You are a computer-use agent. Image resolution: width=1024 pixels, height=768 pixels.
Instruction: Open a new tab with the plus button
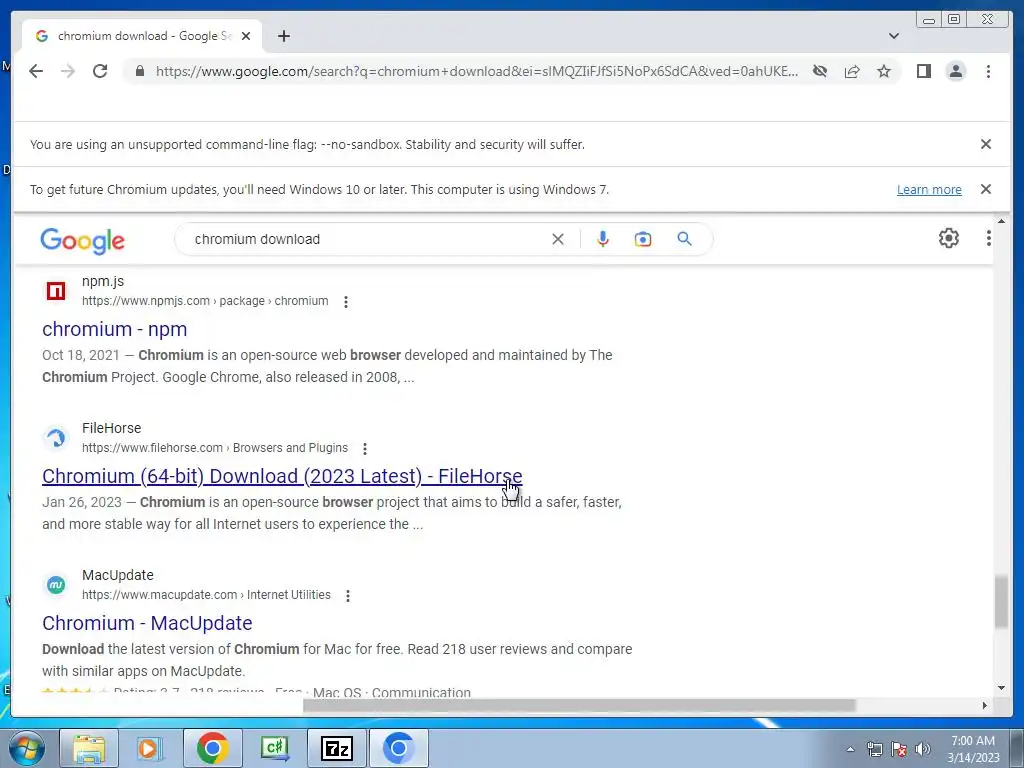(283, 36)
